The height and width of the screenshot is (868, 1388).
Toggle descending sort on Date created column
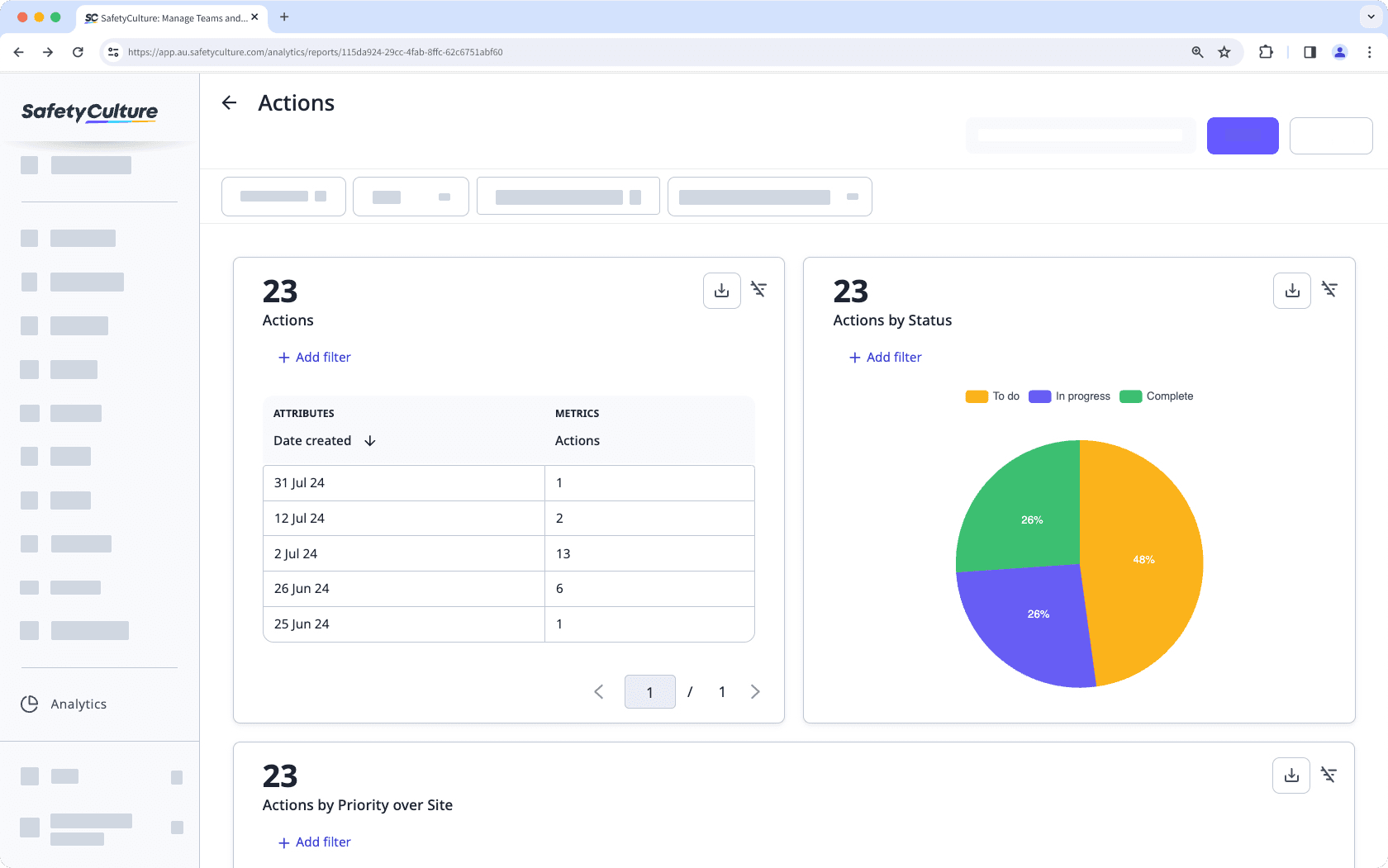tap(369, 440)
